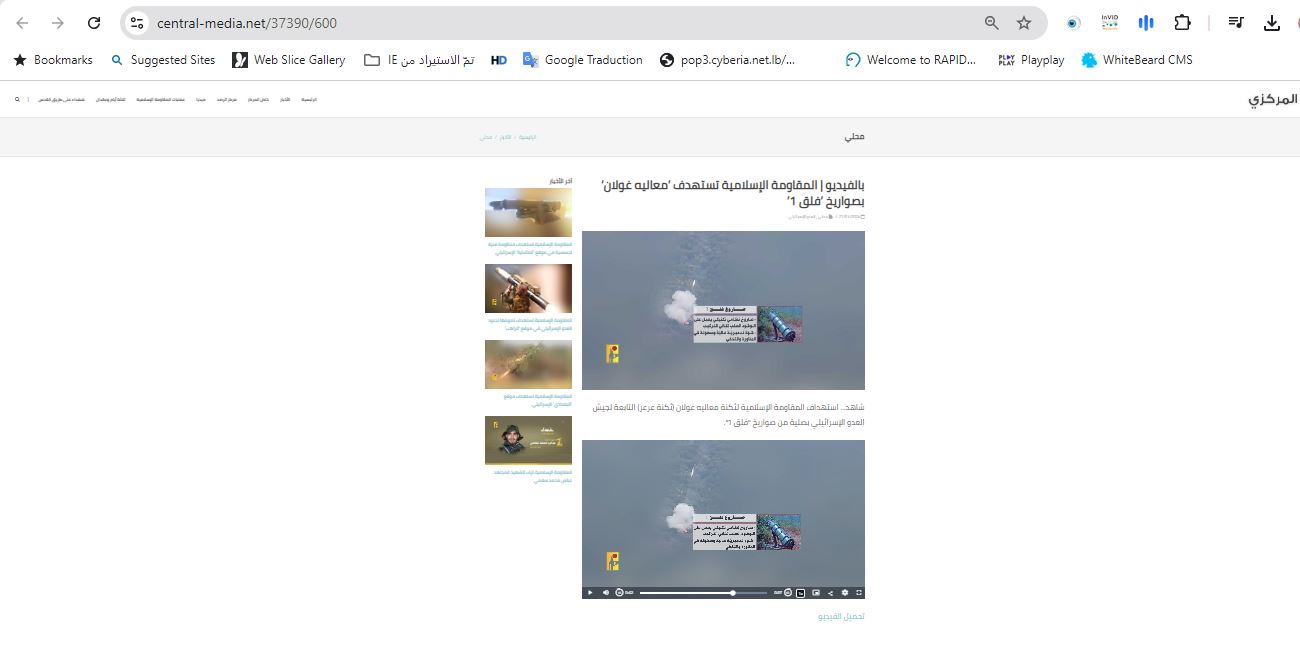1300x660 pixels.
Task: Open the browser extensions puzzle menu
Action: tap(1182, 23)
